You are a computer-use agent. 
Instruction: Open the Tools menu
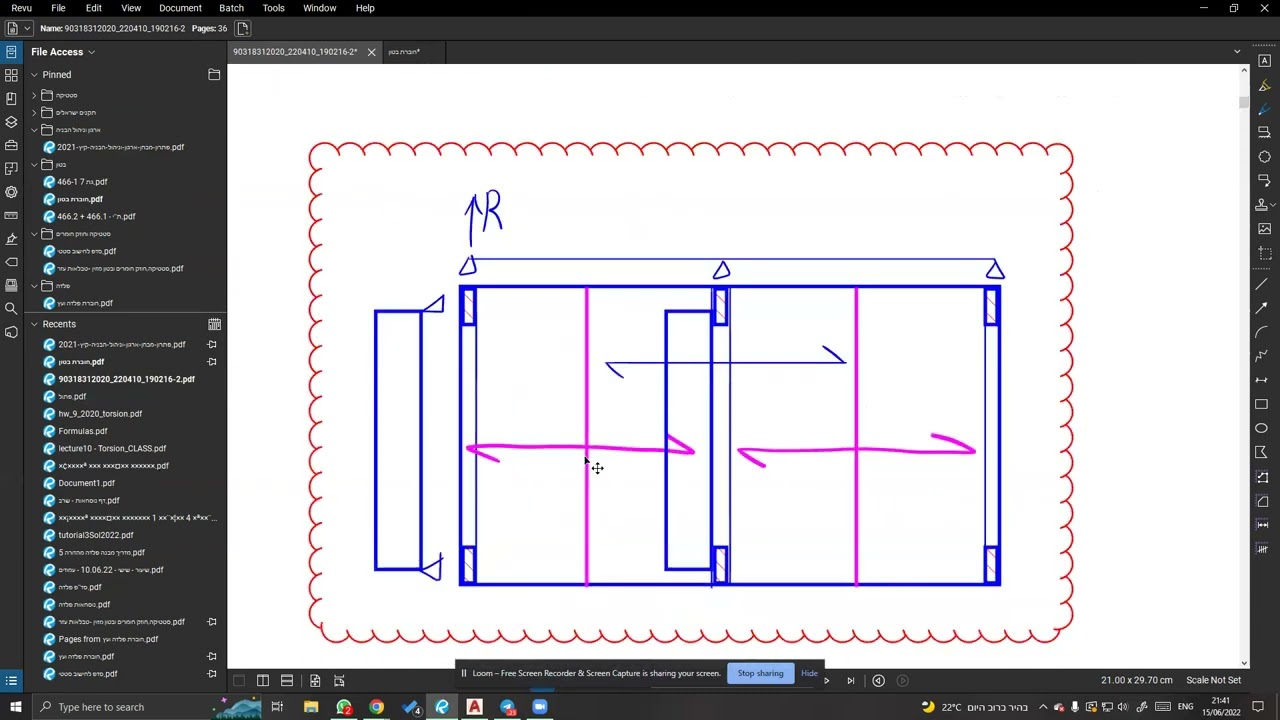tap(273, 8)
